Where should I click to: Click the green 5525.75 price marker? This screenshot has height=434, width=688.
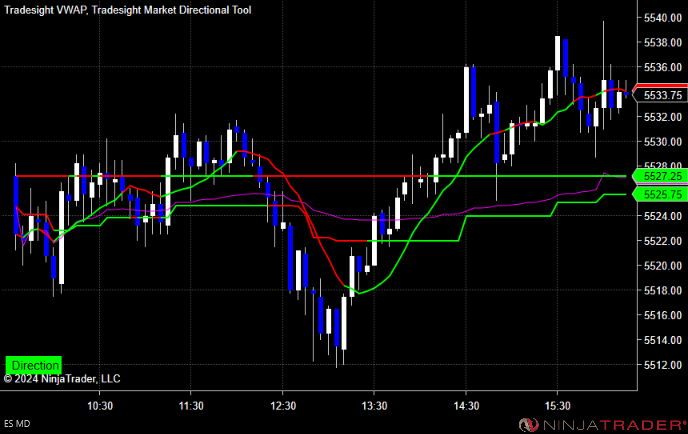(x=660, y=194)
